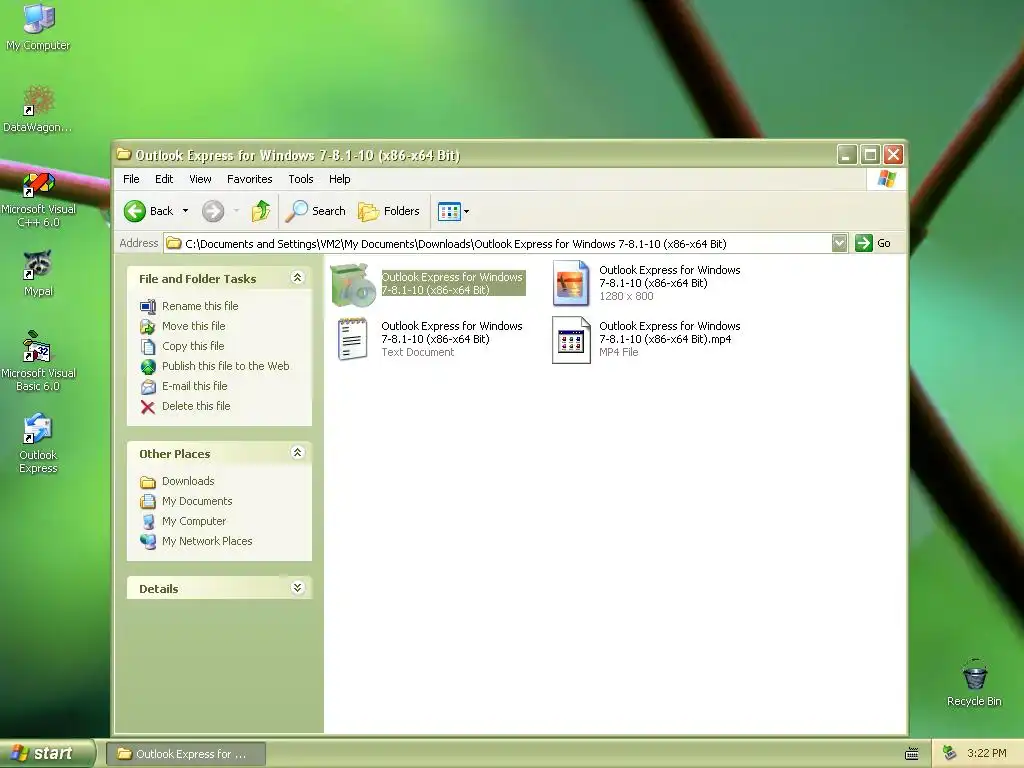Select Microsoft Visual C++ 6.0 desktop icon
1024x768 pixels.
click(39, 200)
